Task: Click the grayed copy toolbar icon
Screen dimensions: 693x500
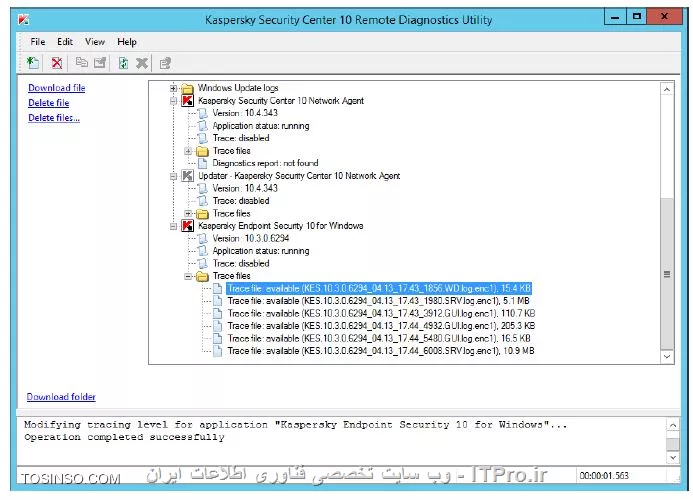Action: click(x=81, y=62)
